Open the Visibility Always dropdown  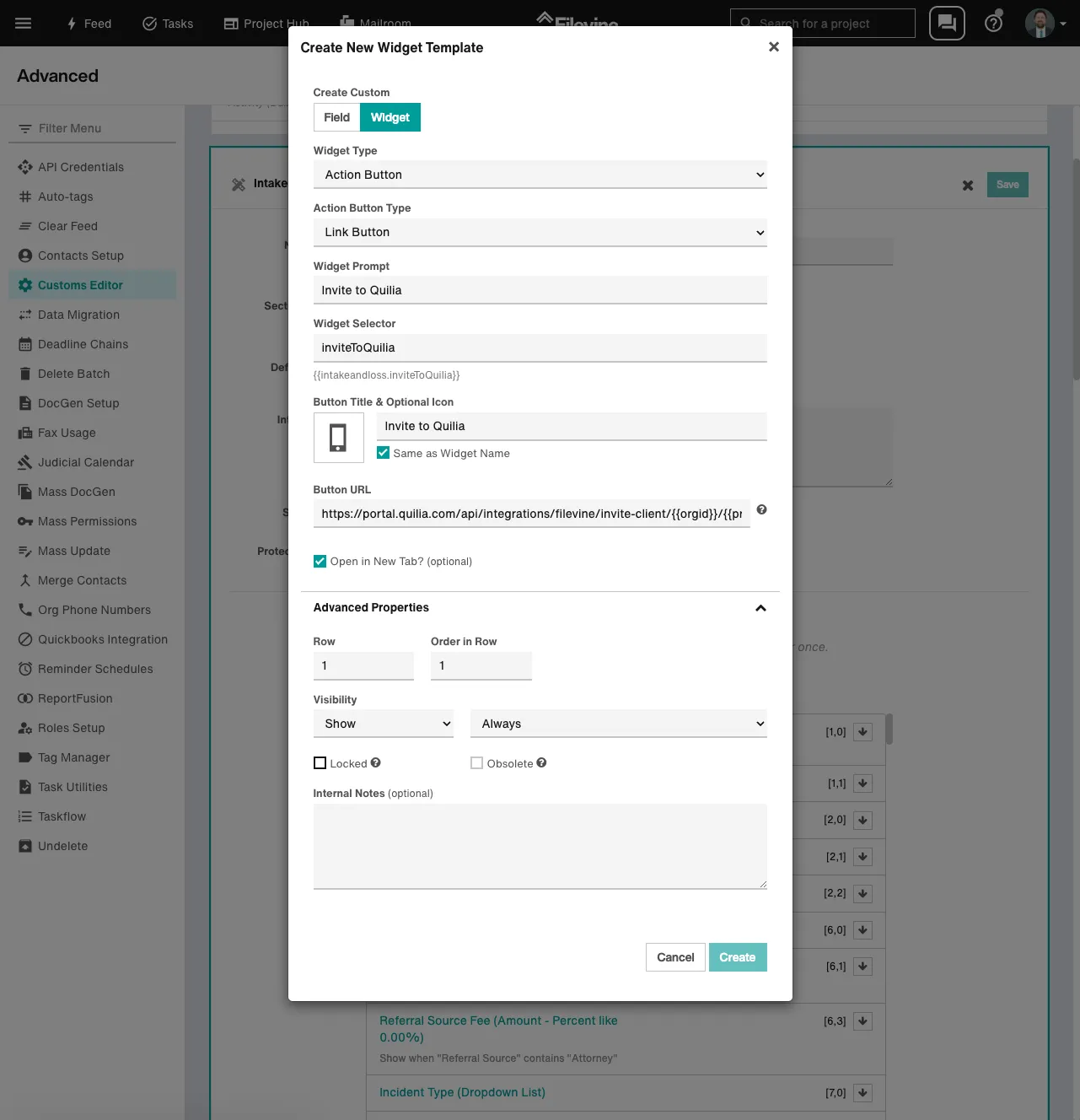tap(619, 724)
